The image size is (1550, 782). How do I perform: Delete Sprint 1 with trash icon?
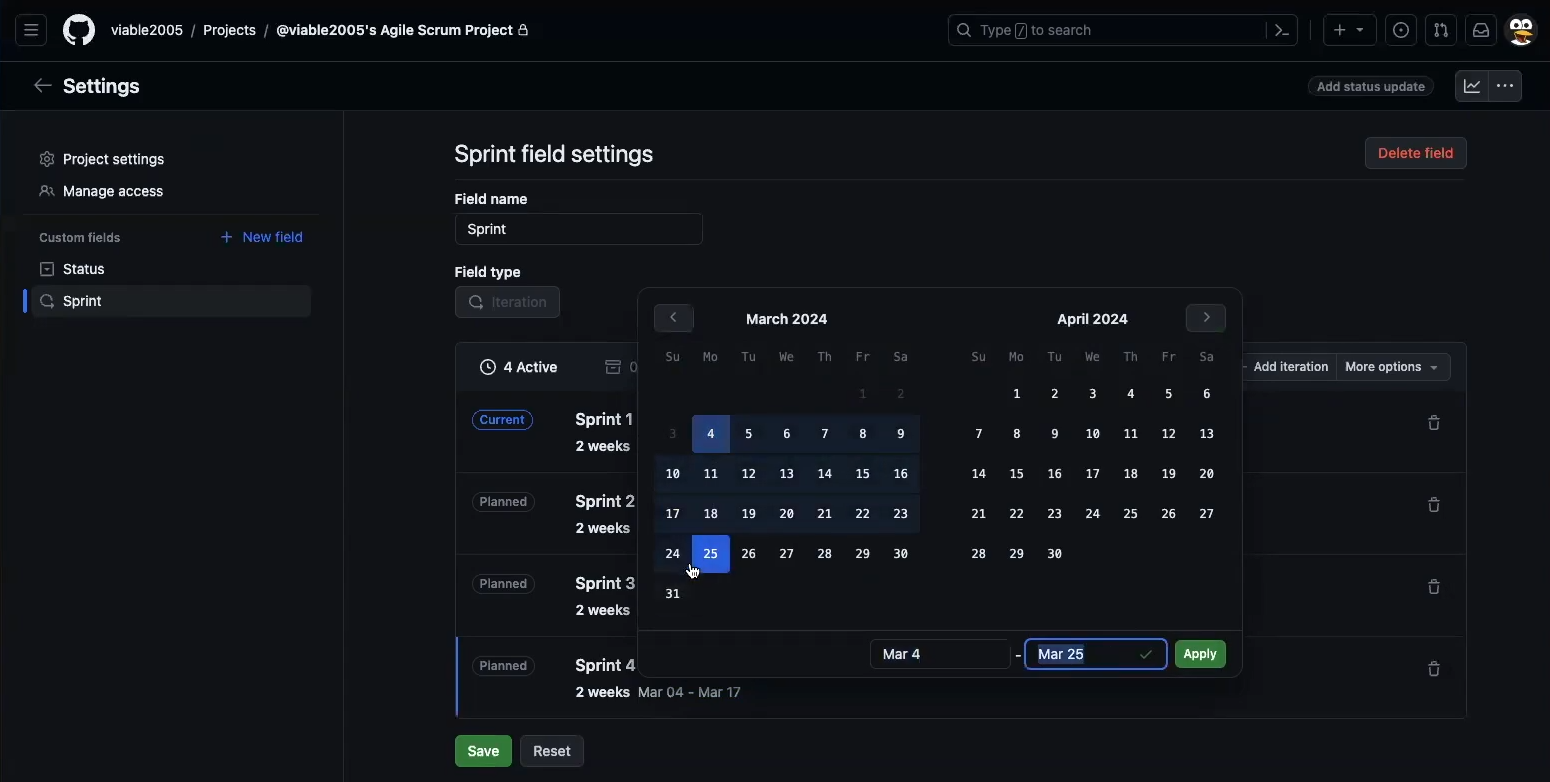click(1434, 423)
